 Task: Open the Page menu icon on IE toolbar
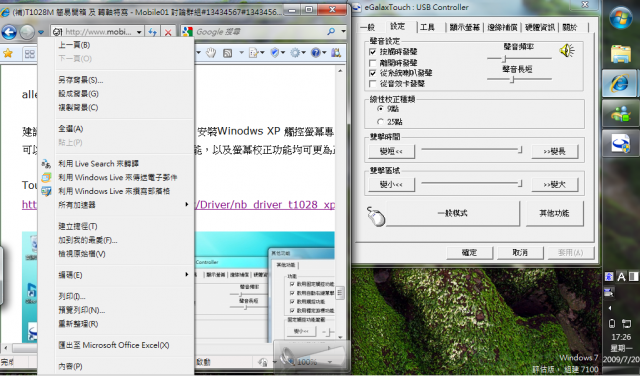(256, 53)
